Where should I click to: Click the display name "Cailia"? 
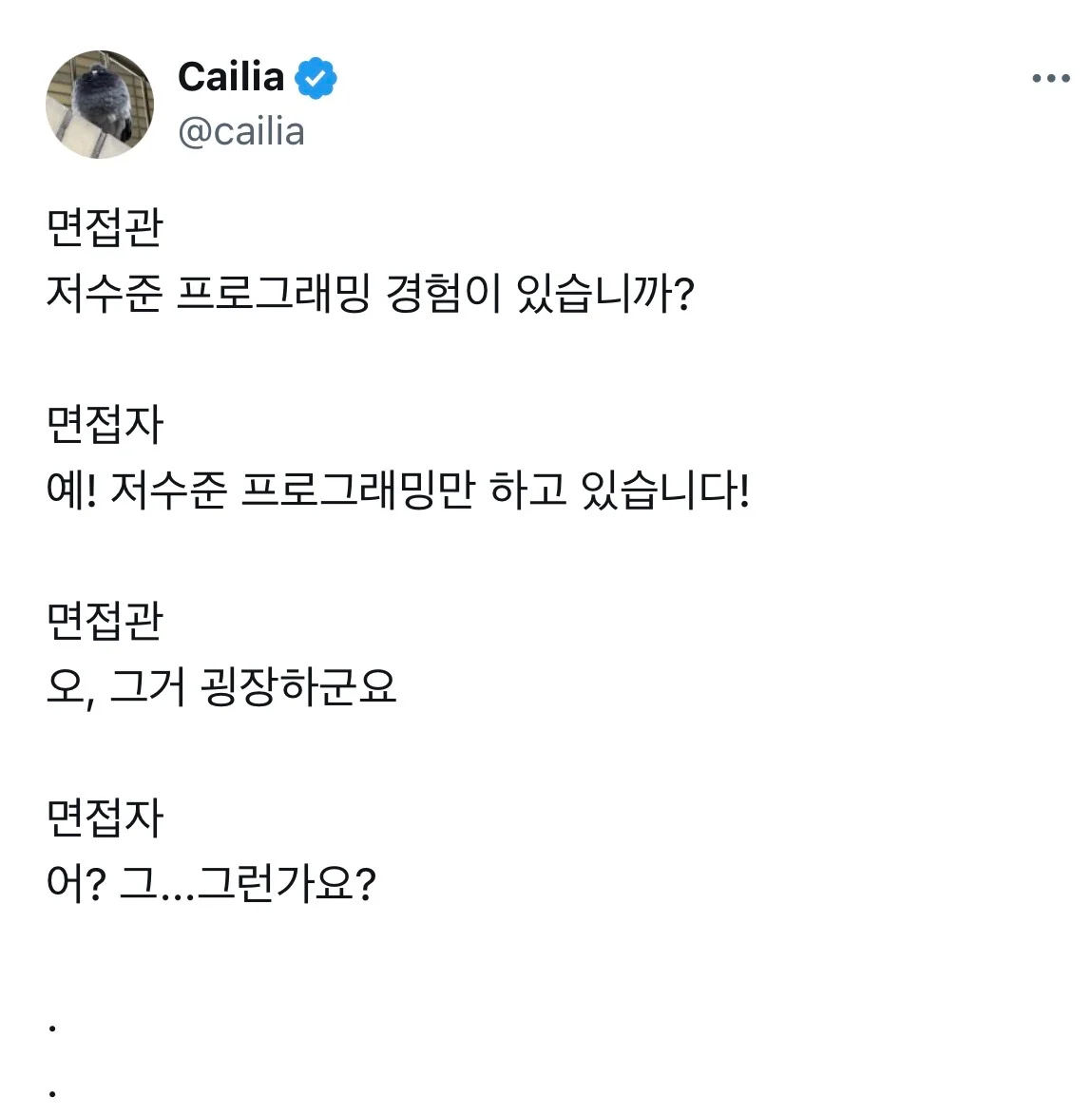[231, 77]
